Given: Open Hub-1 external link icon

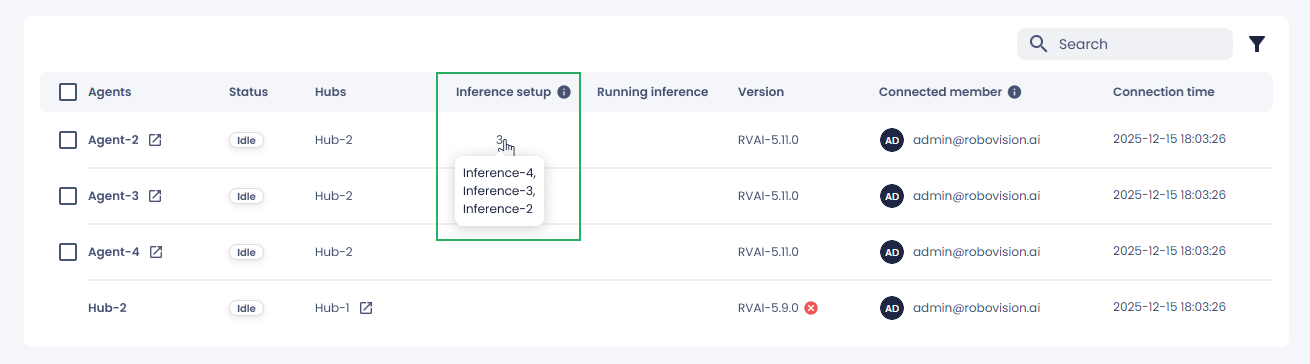Looking at the screenshot, I should (366, 308).
